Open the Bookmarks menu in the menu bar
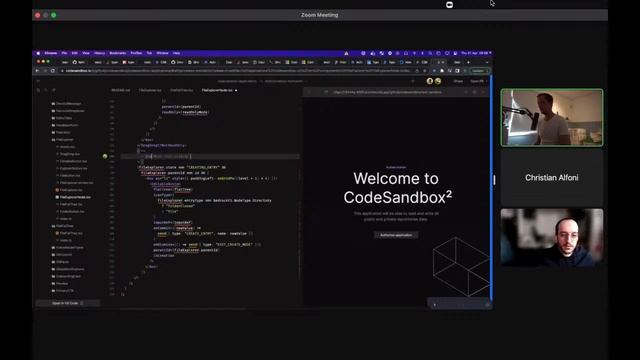640x360 pixels. (x=118, y=53)
